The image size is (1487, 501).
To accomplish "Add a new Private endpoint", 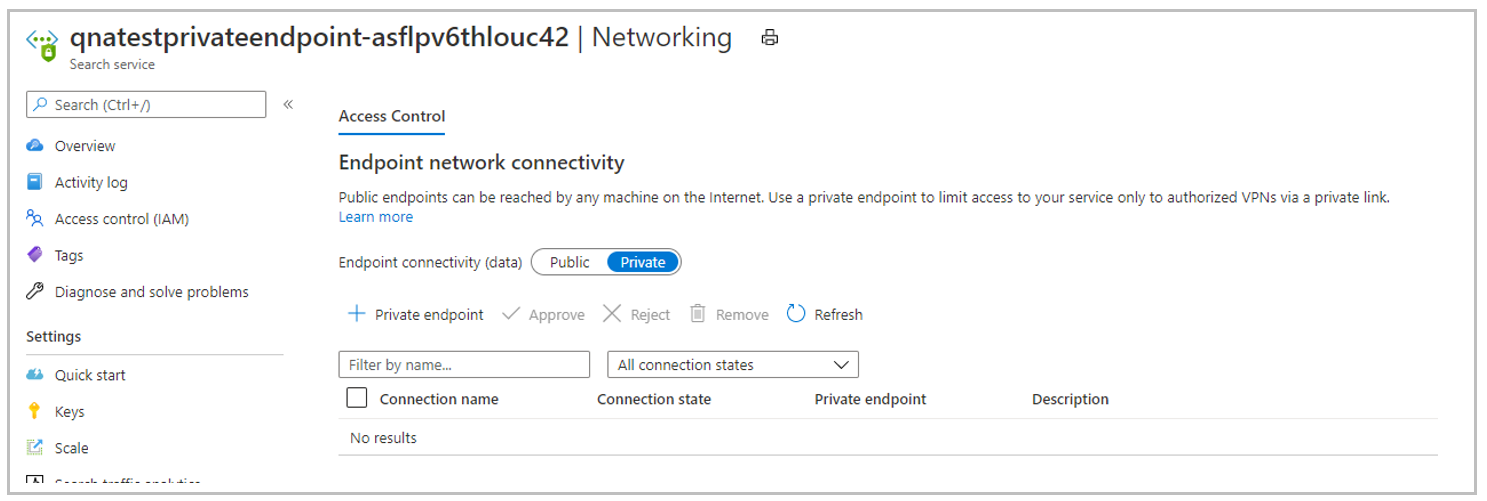I will tap(415, 314).
